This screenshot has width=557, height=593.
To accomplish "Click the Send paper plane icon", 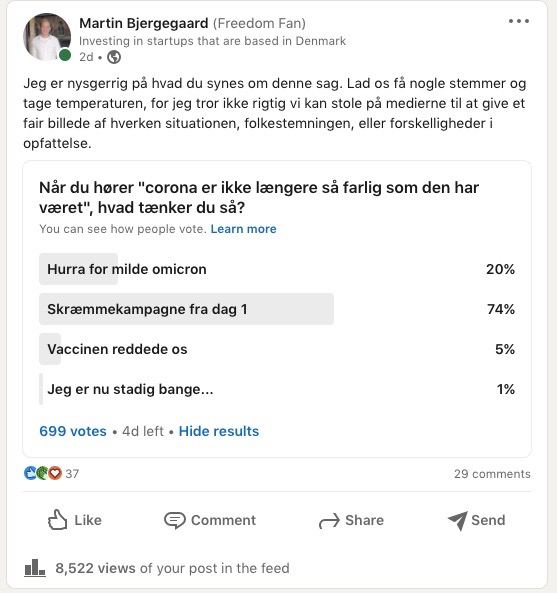I will (x=458, y=521).
